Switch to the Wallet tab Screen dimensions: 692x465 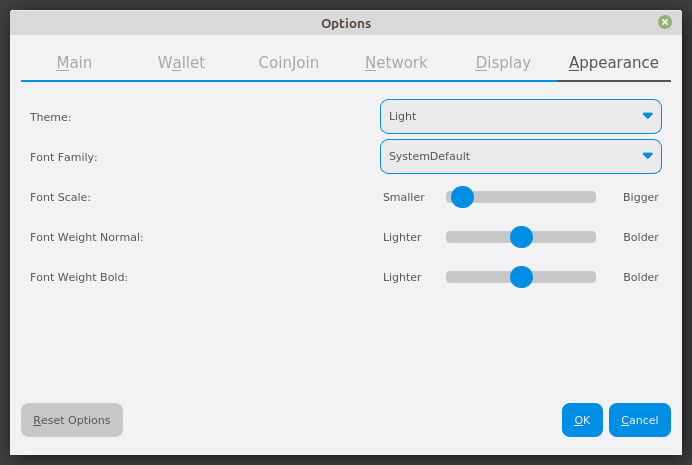[181, 63]
